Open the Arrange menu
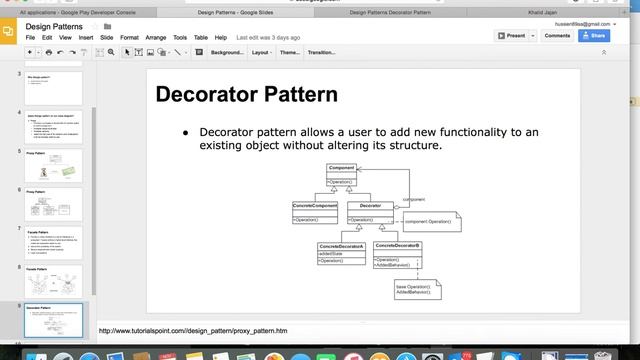Viewport: 640px width, 360px height. (156, 38)
